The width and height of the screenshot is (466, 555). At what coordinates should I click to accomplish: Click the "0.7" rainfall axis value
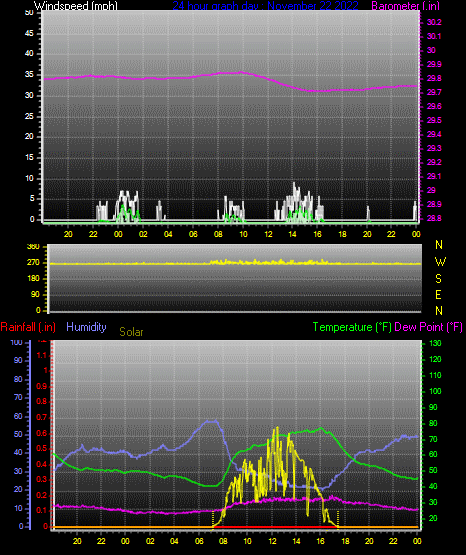(x=42, y=418)
